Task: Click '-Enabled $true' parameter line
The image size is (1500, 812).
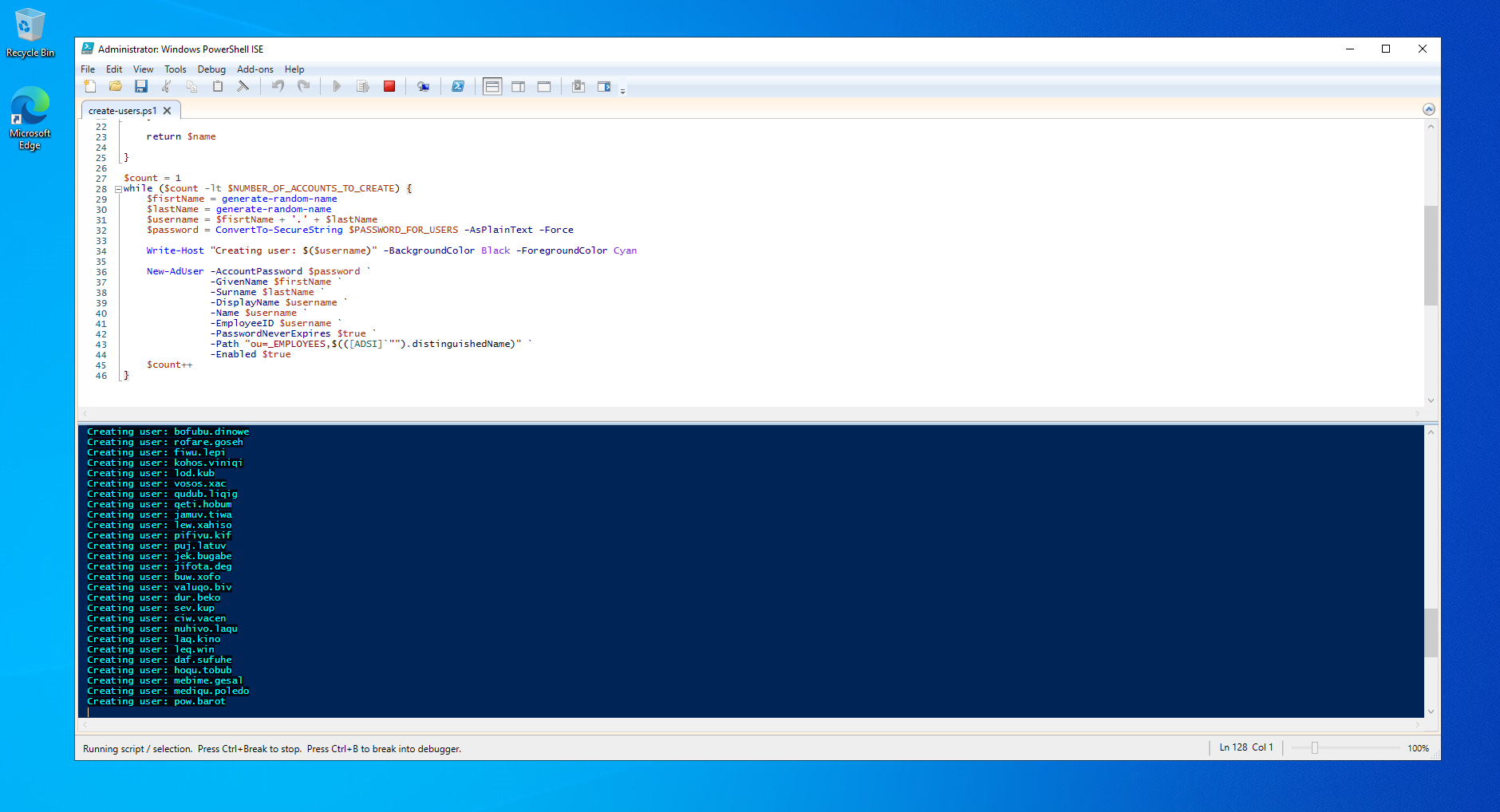Action: point(251,354)
